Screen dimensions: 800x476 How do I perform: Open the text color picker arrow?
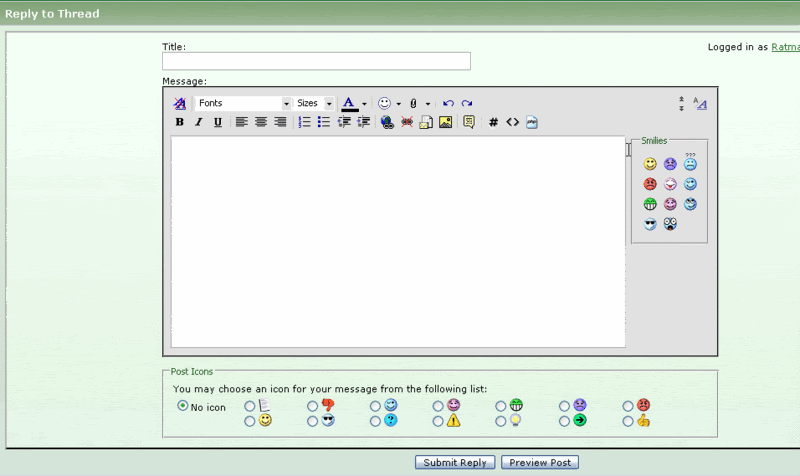[364, 104]
